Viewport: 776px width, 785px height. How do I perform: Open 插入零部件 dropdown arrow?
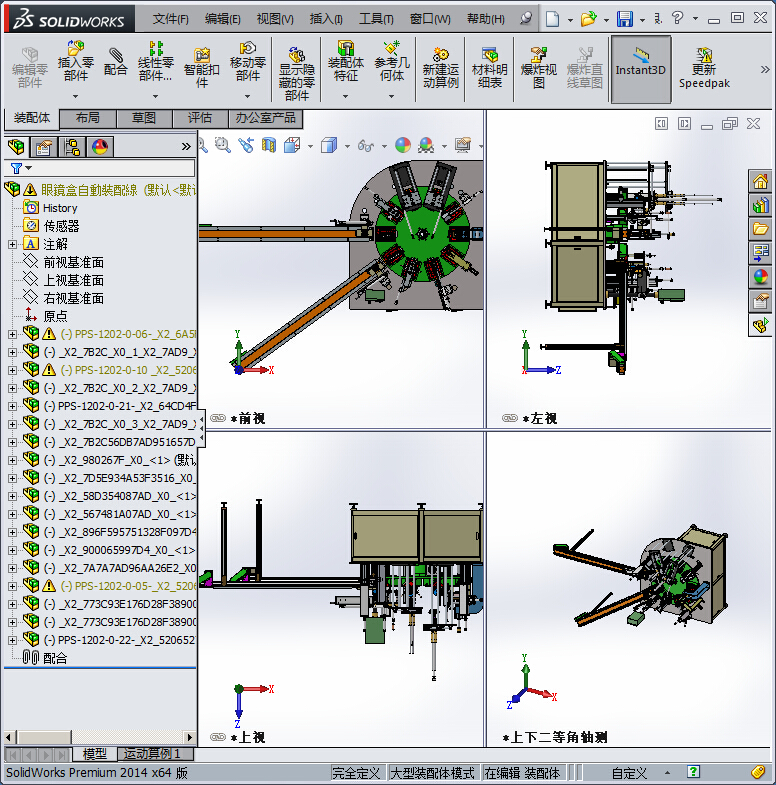(76, 96)
